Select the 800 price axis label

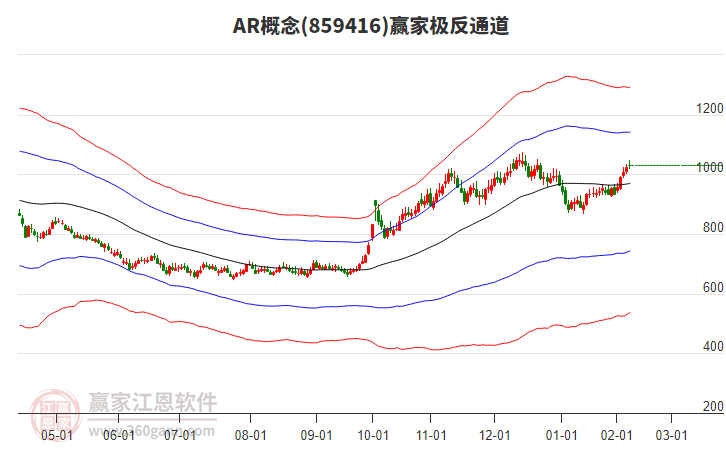coord(713,227)
